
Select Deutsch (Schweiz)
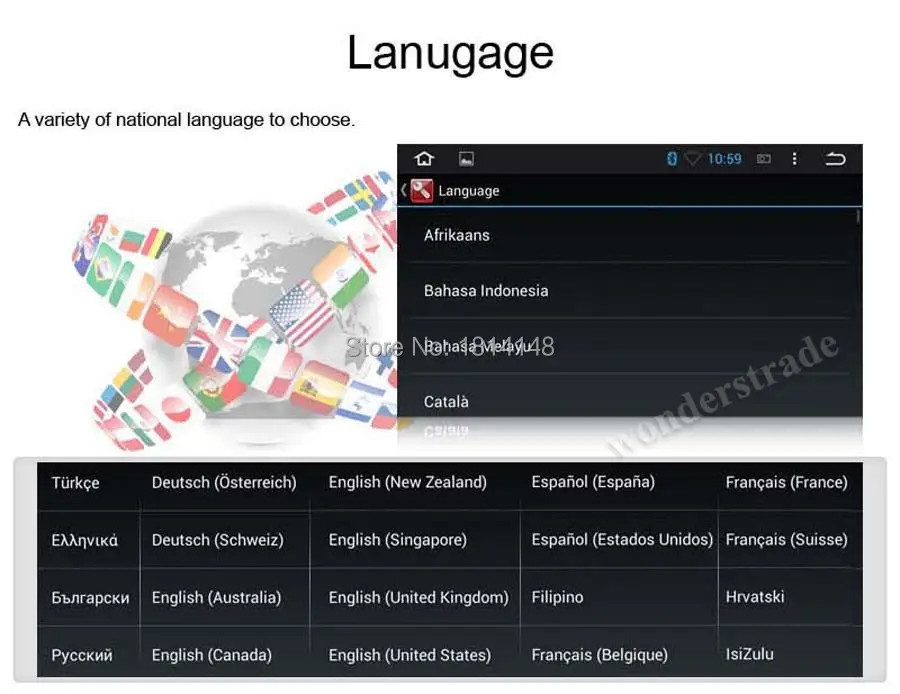[218, 540]
